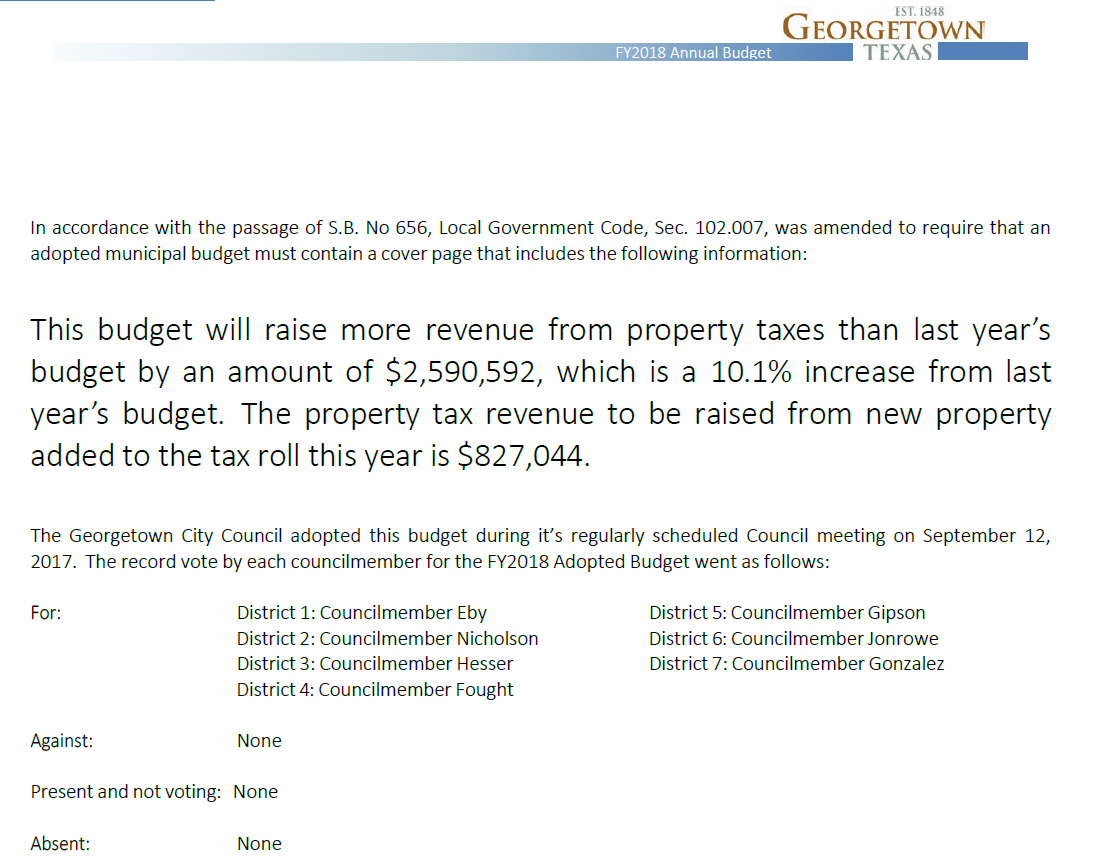1113x866 pixels.
Task: Select District 7: Councilmember Gonzalez entry
Action: point(796,663)
